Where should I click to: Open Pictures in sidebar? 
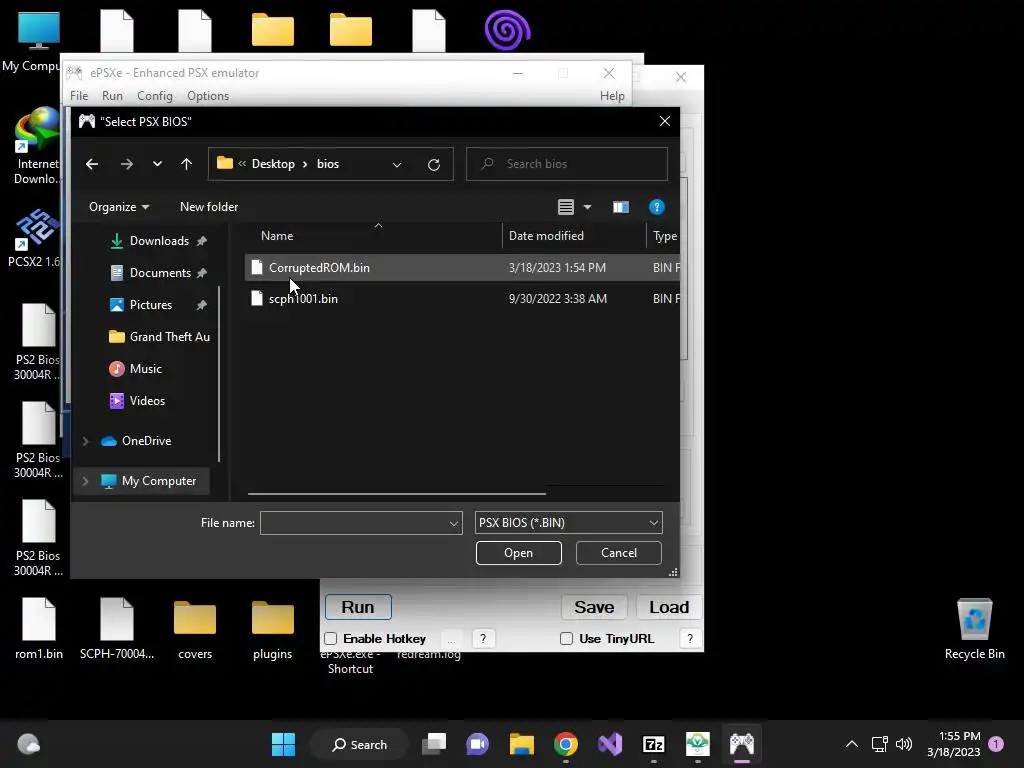pyautogui.click(x=151, y=305)
